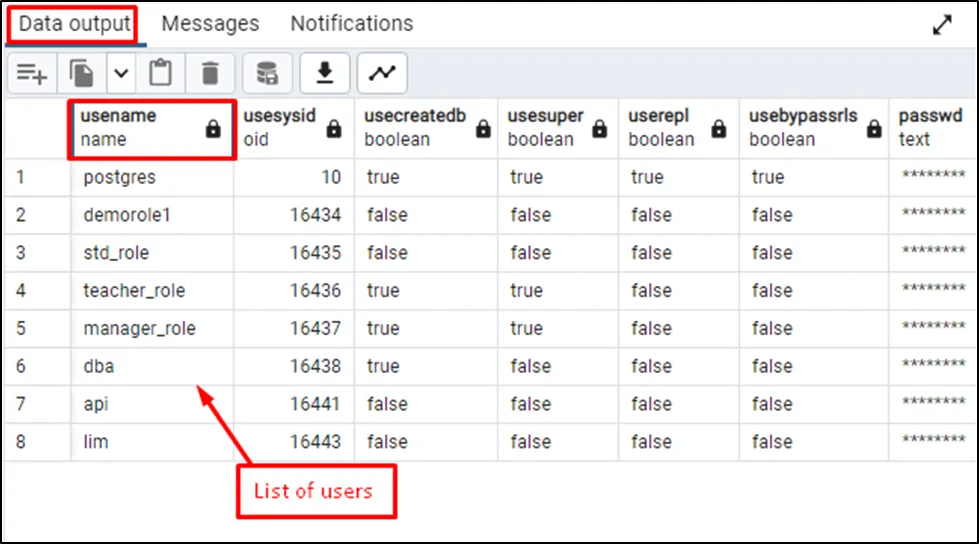Click the teacher_role cell
Image resolution: width=979 pixels, height=544 pixels.
tap(134, 291)
